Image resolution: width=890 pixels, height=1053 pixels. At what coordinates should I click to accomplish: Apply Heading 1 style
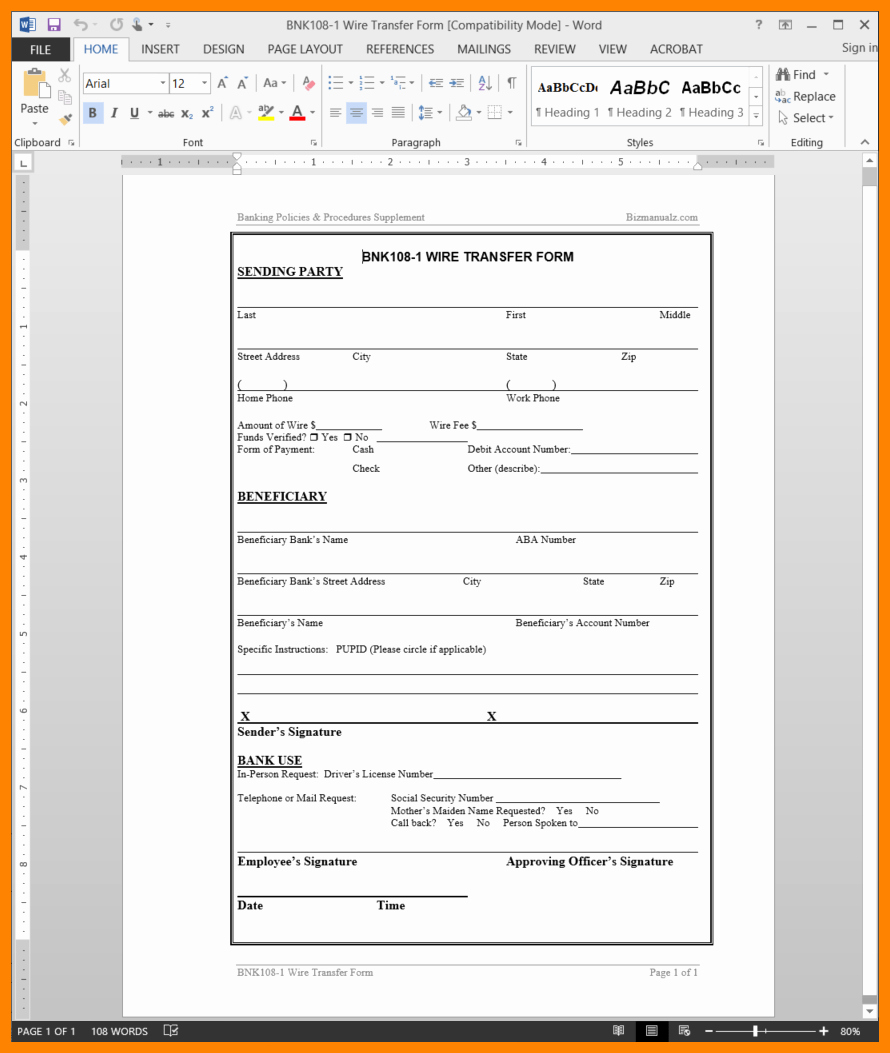(x=568, y=99)
